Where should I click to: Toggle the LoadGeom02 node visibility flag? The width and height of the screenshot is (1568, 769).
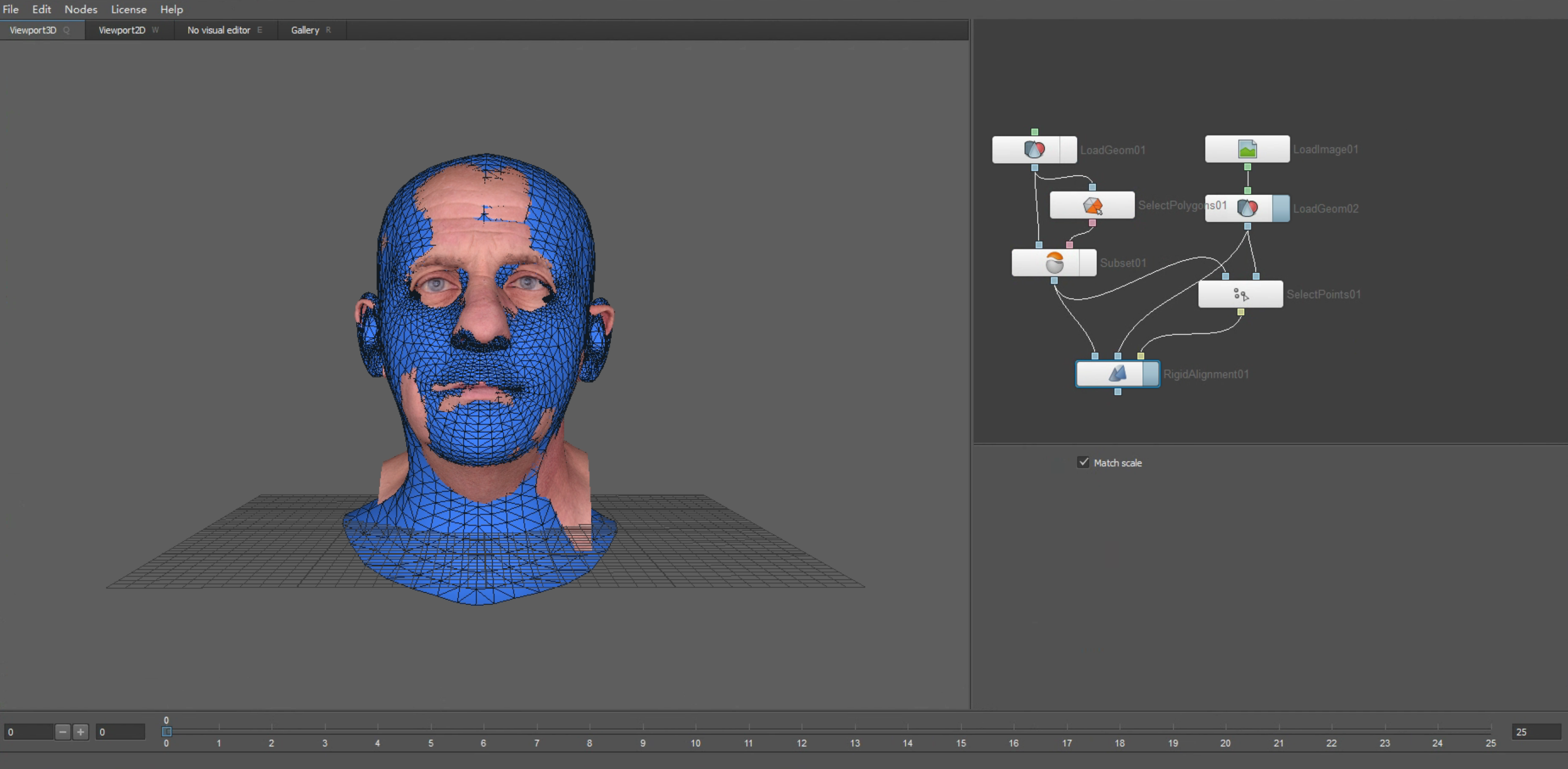(x=1280, y=208)
